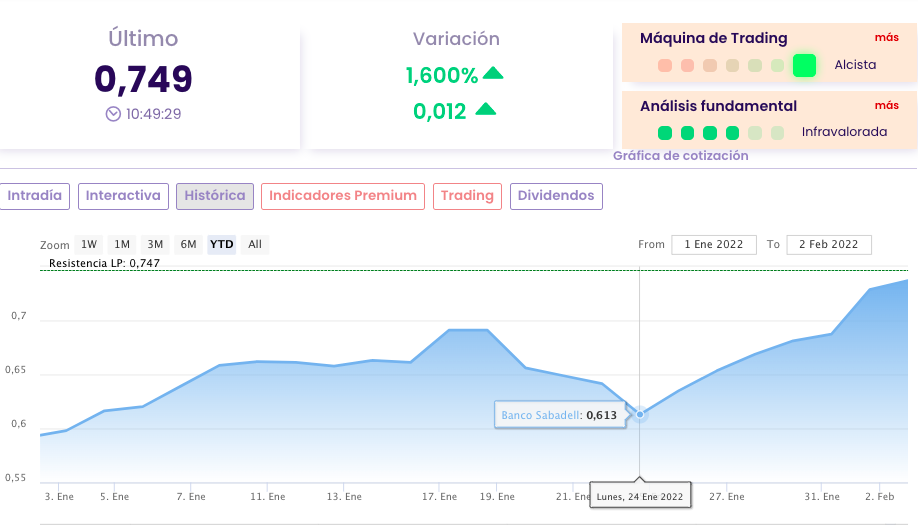Click the Gráfica de cotización link
The height and width of the screenshot is (525, 918).
680,156
